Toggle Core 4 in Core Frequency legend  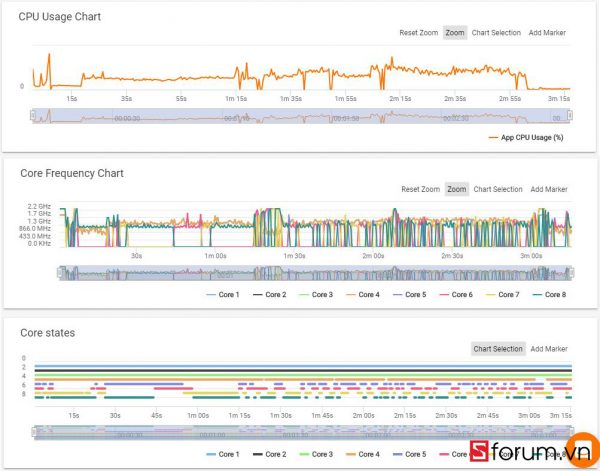click(363, 295)
